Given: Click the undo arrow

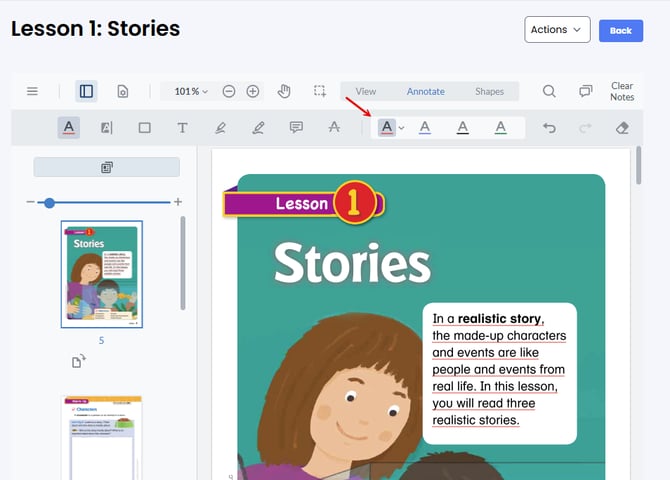Looking at the screenshot, I should pyautogui.click(x=548, y=128).
